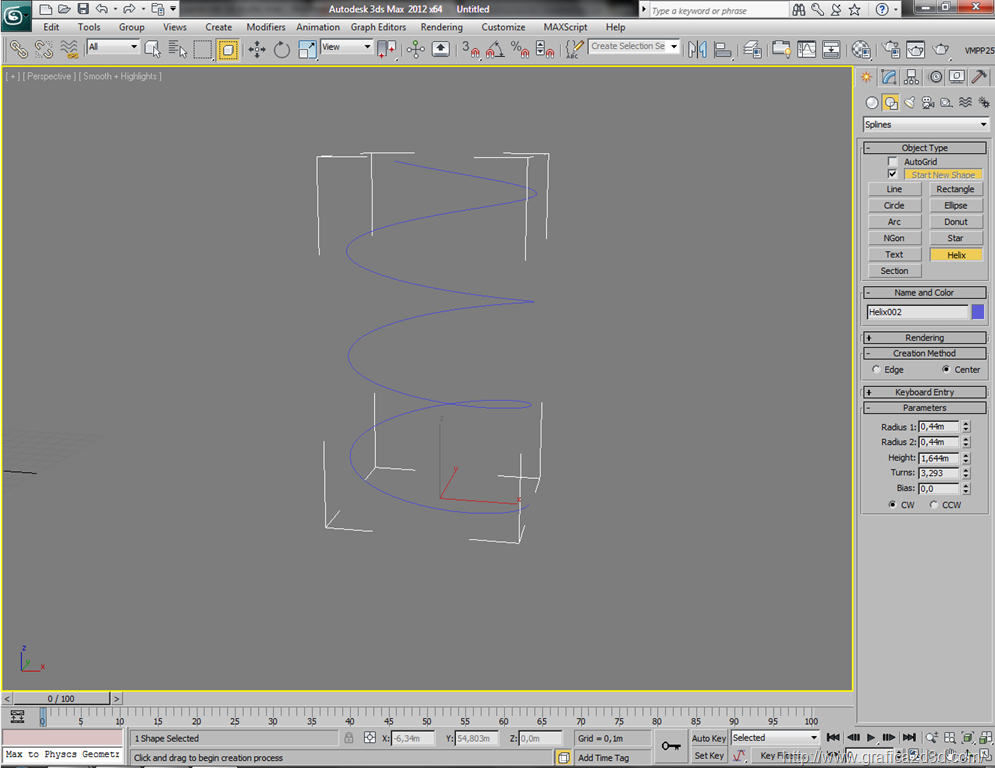Click the Mirror tool icon

[697, 49]
